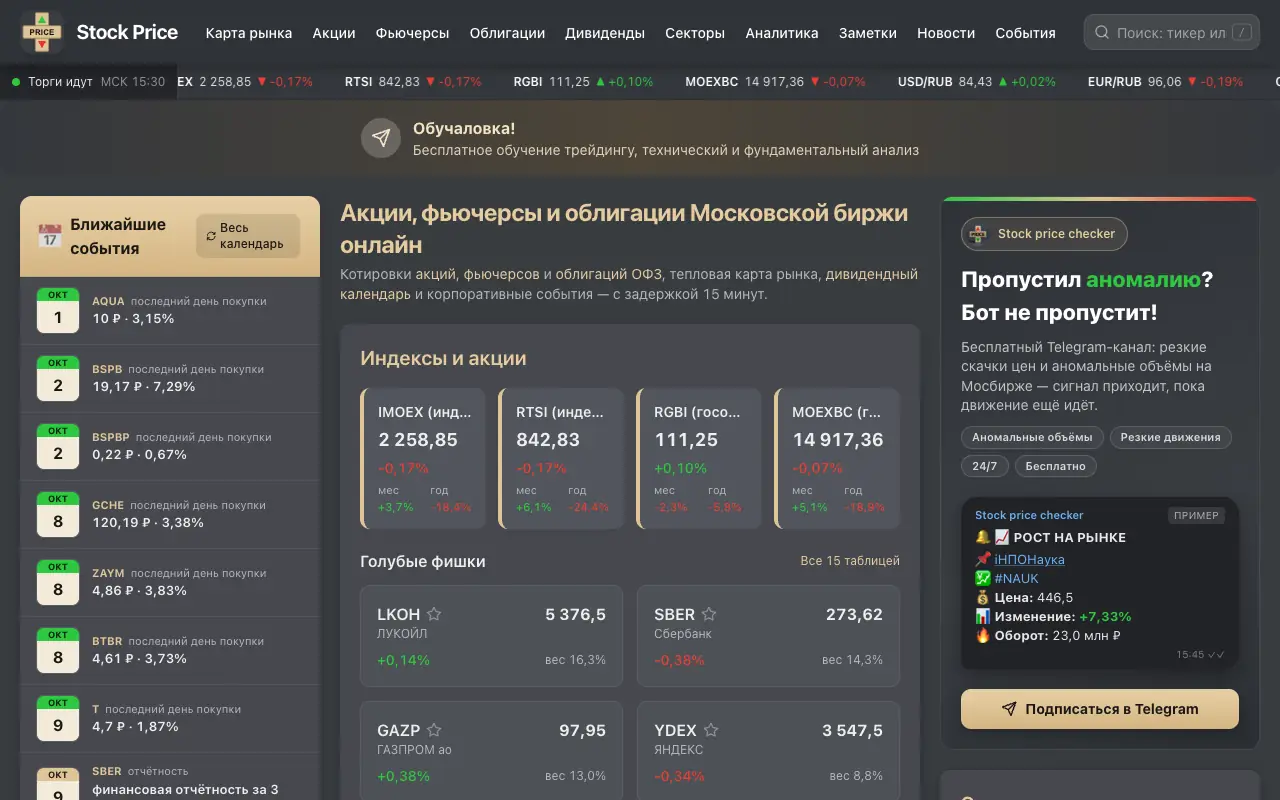Add SBER to favorites with star
Screen dimensions: 1280x800
[x=709, y=614]
